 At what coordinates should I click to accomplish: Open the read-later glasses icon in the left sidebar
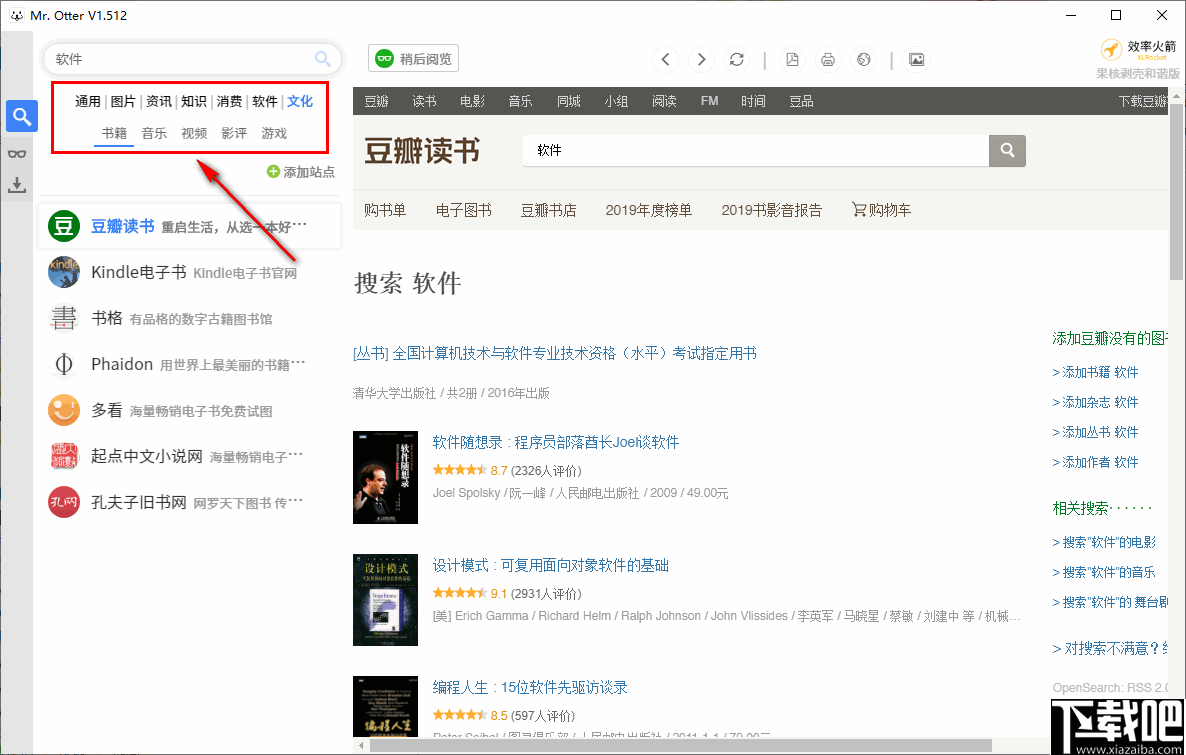(17, 154)
